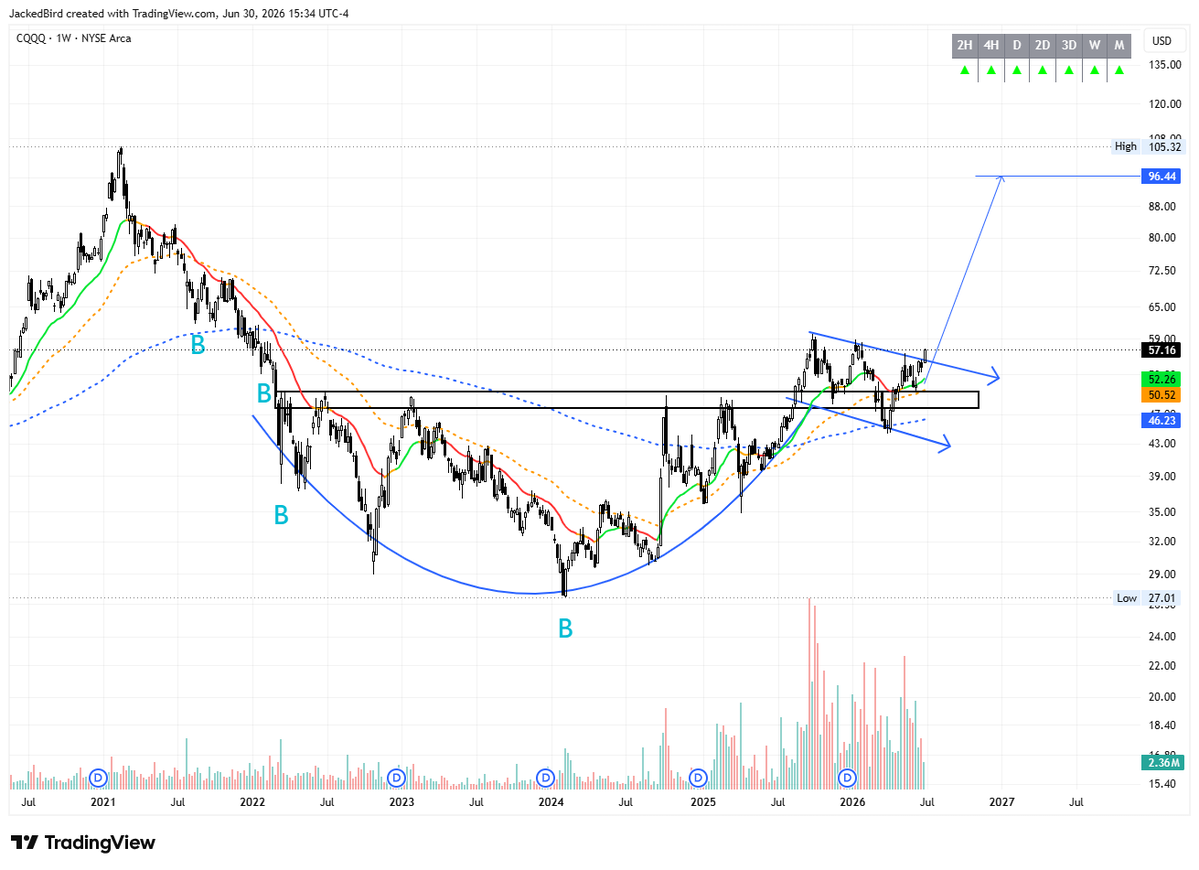Click the 29.00 price axis tick
1199x870 pixels.
[1162, 574]
